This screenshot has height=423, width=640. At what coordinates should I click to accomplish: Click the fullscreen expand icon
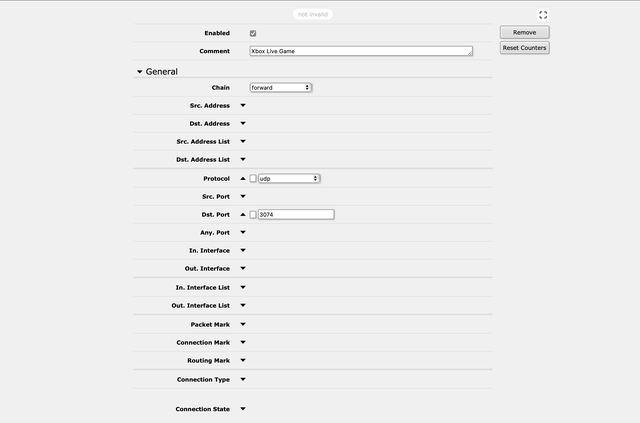543,15
